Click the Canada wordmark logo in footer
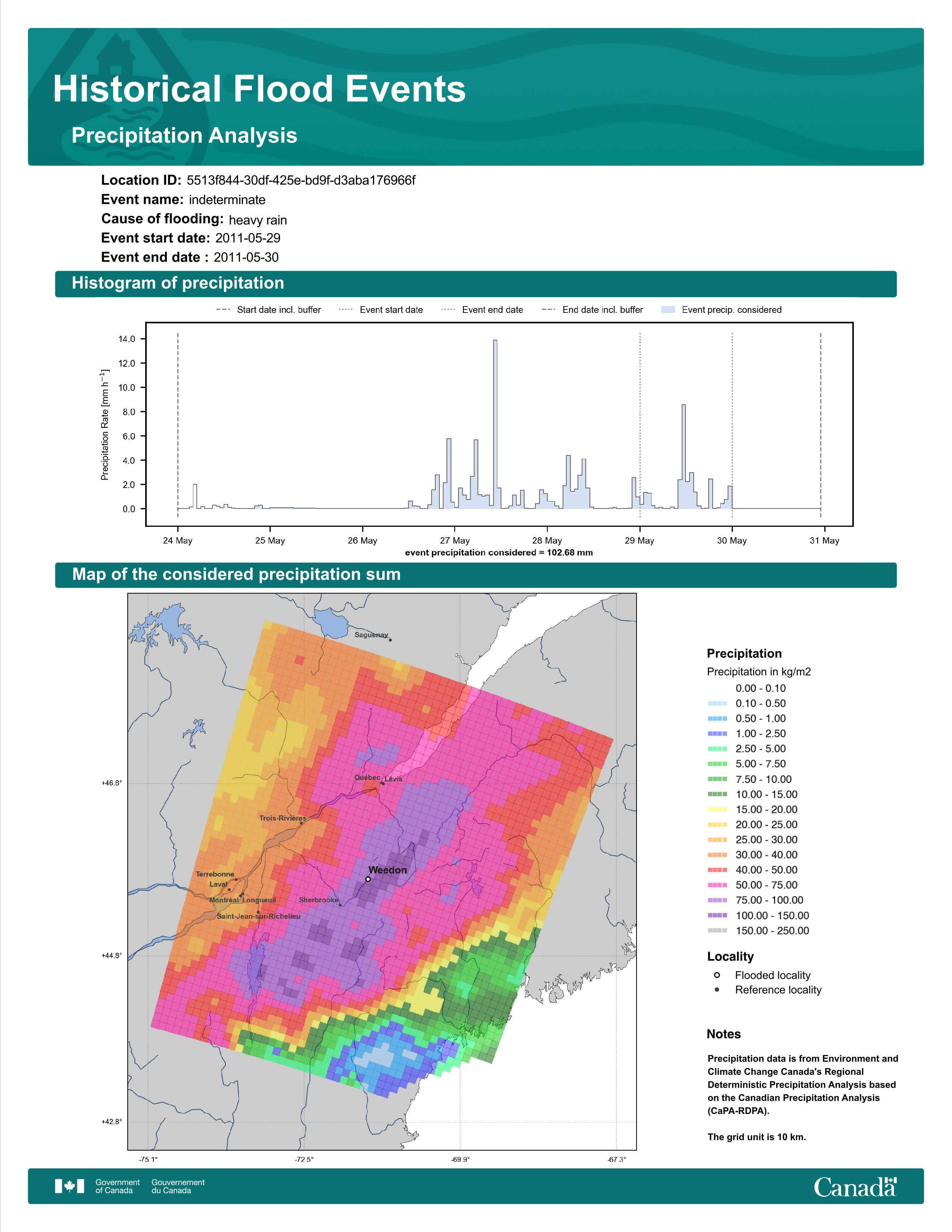 (x=855, y=1186)
